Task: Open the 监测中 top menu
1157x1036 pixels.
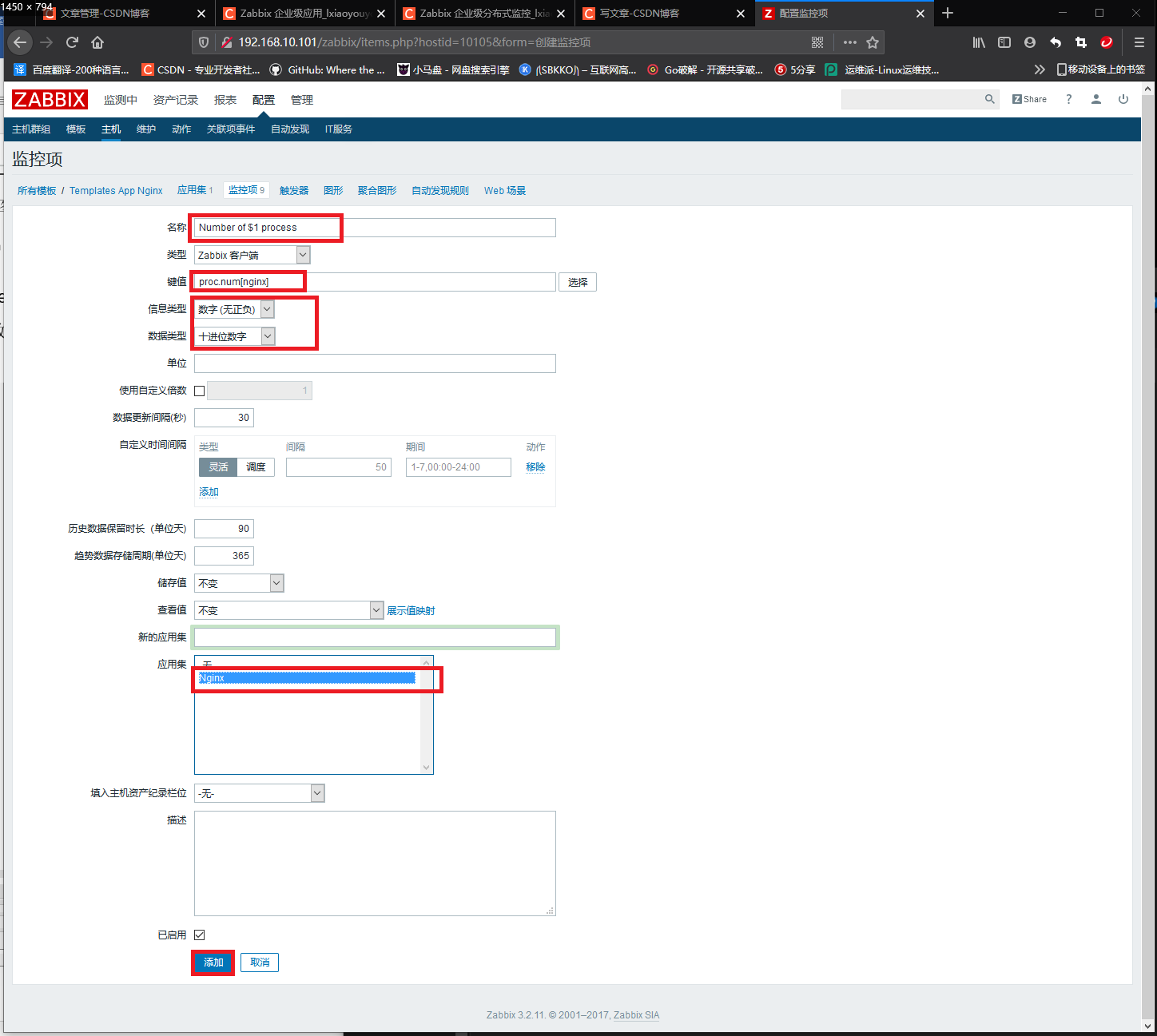Action: click(x=121, y=100)
